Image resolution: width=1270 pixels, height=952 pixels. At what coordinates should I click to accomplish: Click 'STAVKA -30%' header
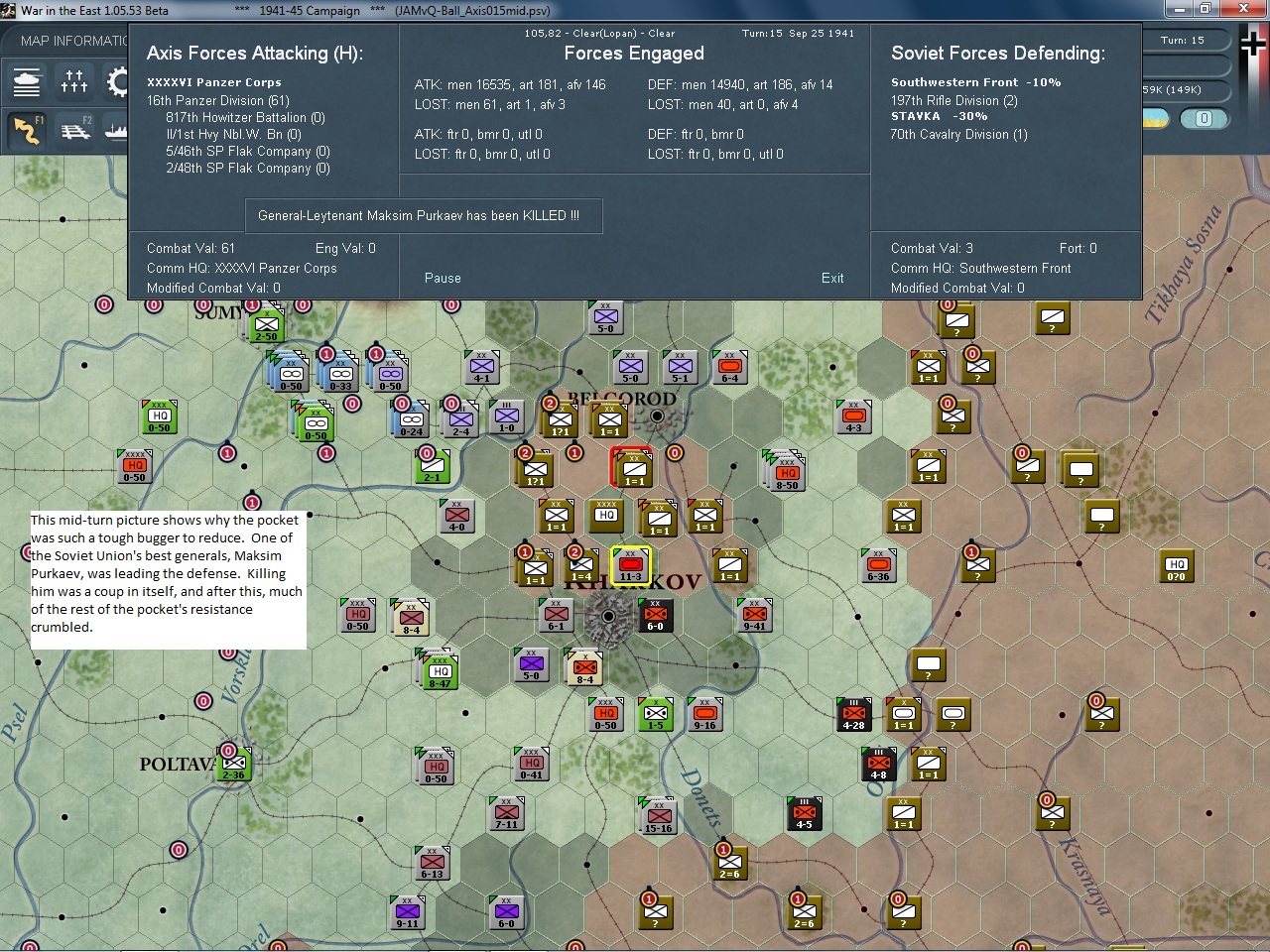tap(939, 116)
